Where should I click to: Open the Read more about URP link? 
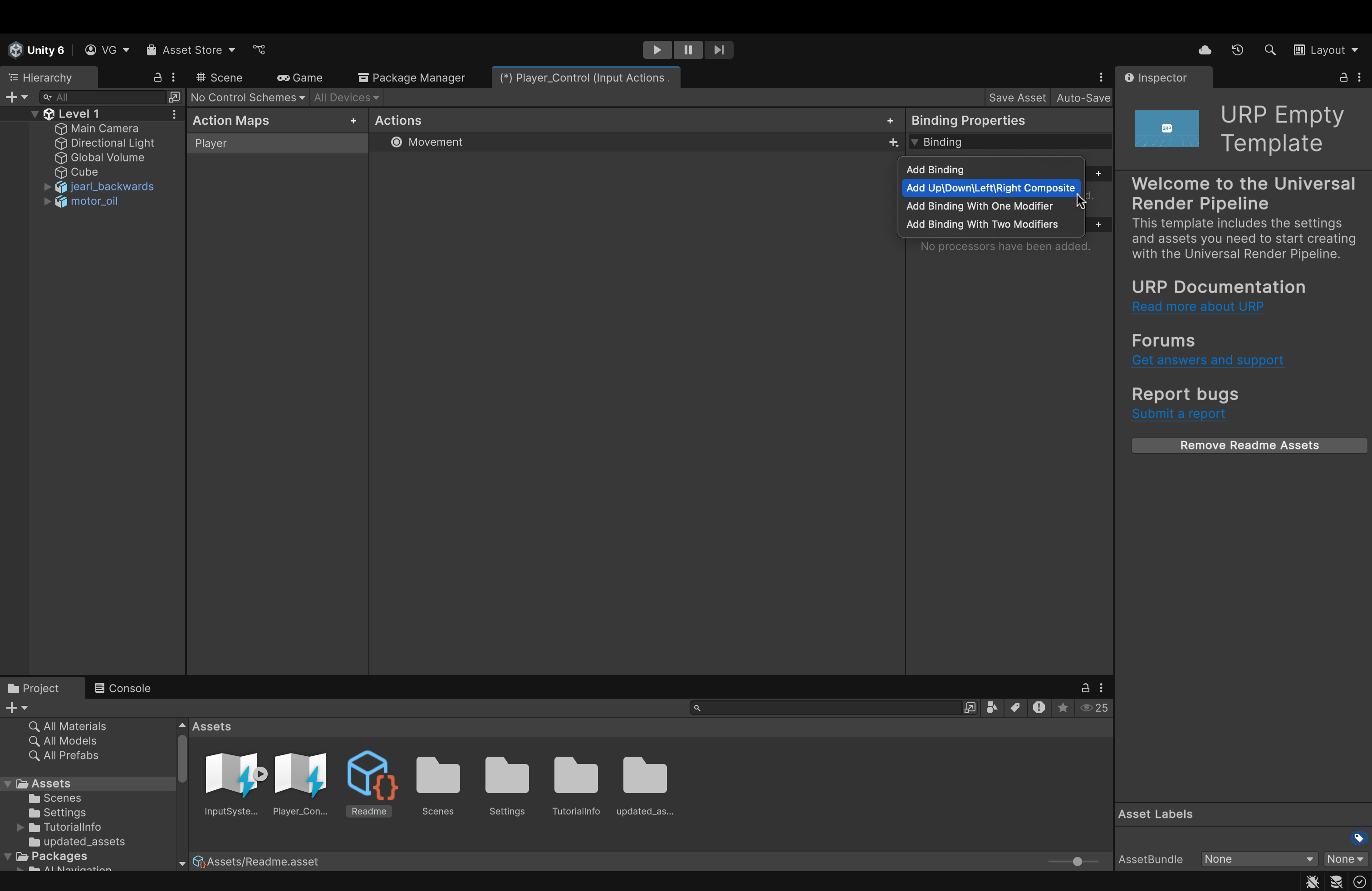tap(1197, 307)
